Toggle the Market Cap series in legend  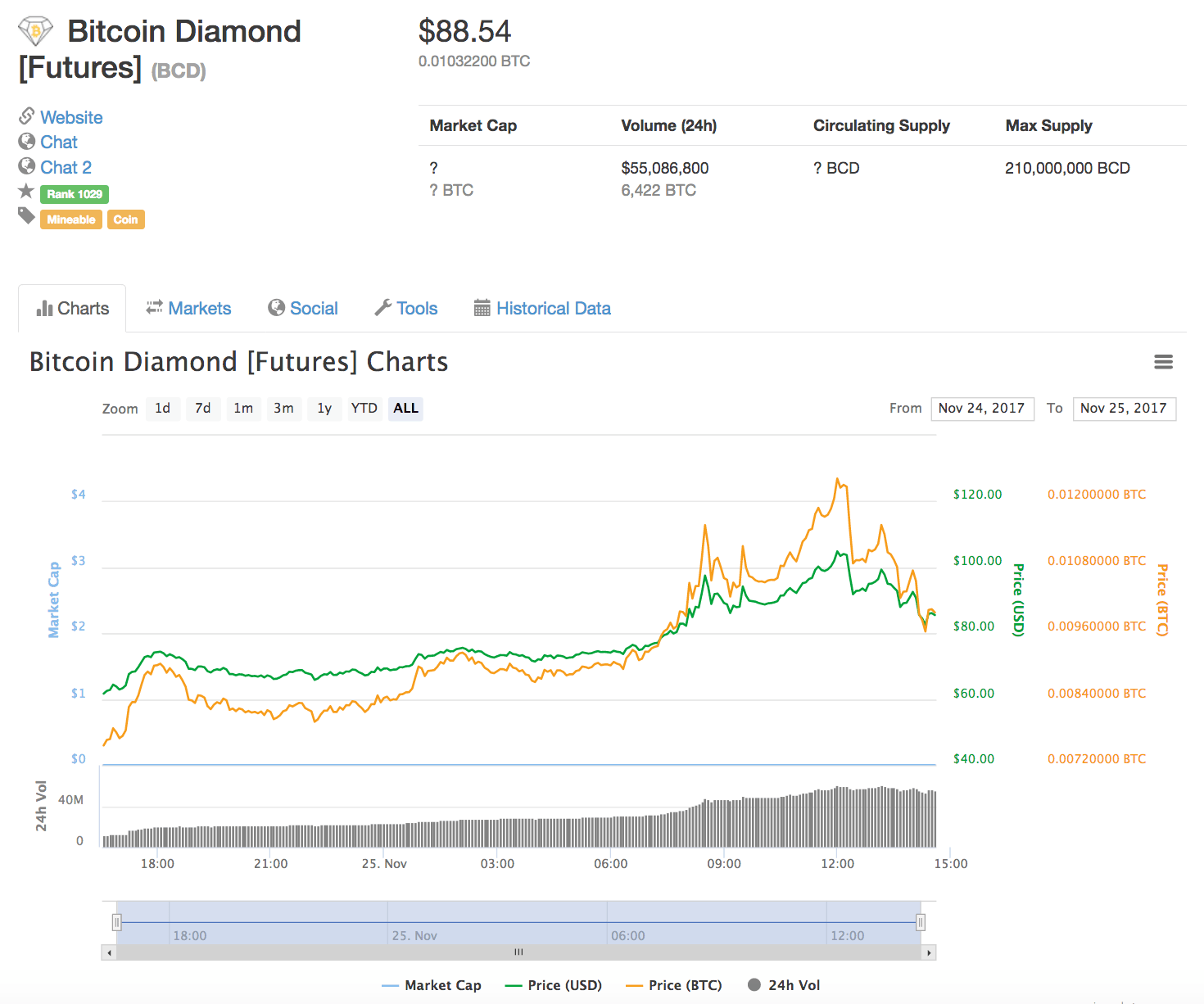(432, 985)
